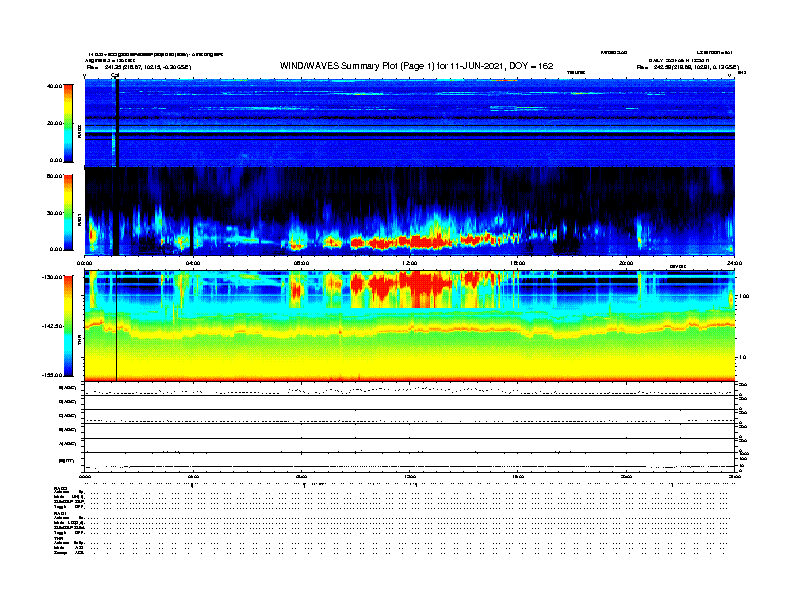Click the TNR vertical axis label
792x612 pixels.
tap(79, 341)
